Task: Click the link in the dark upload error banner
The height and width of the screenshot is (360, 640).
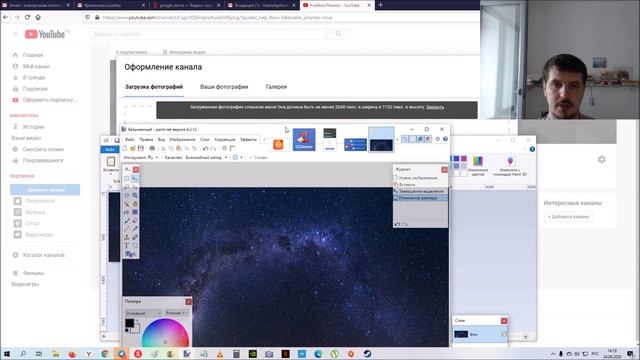Action: (435, 107)
